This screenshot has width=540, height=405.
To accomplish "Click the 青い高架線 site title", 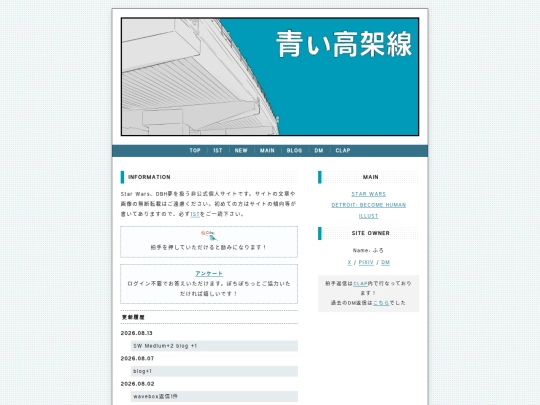I will pos(344,44).
